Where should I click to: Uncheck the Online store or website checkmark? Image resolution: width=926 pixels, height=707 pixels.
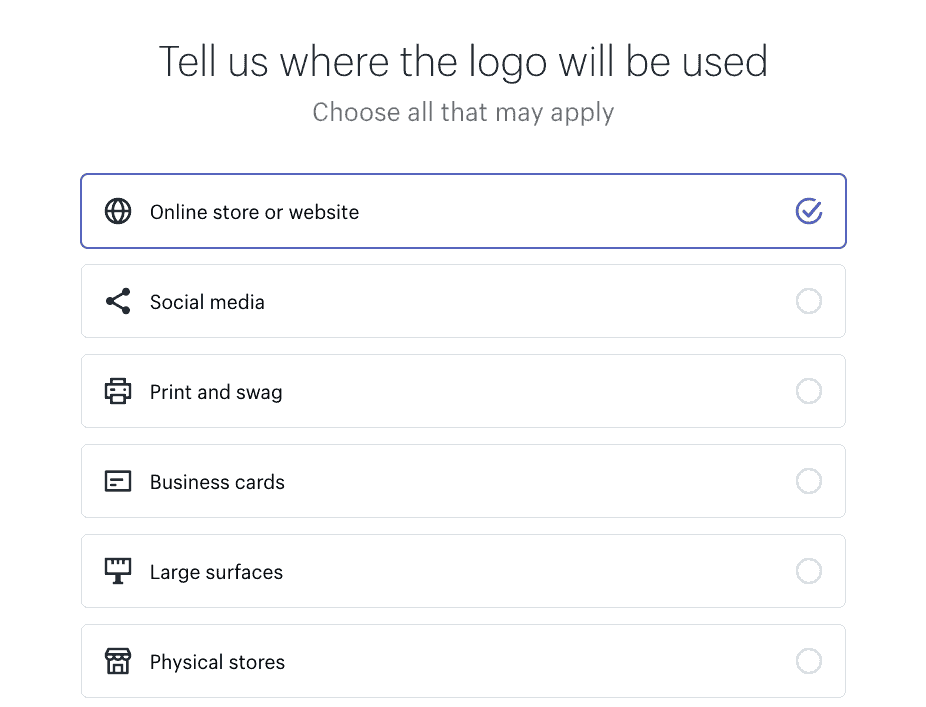(809, 211)
